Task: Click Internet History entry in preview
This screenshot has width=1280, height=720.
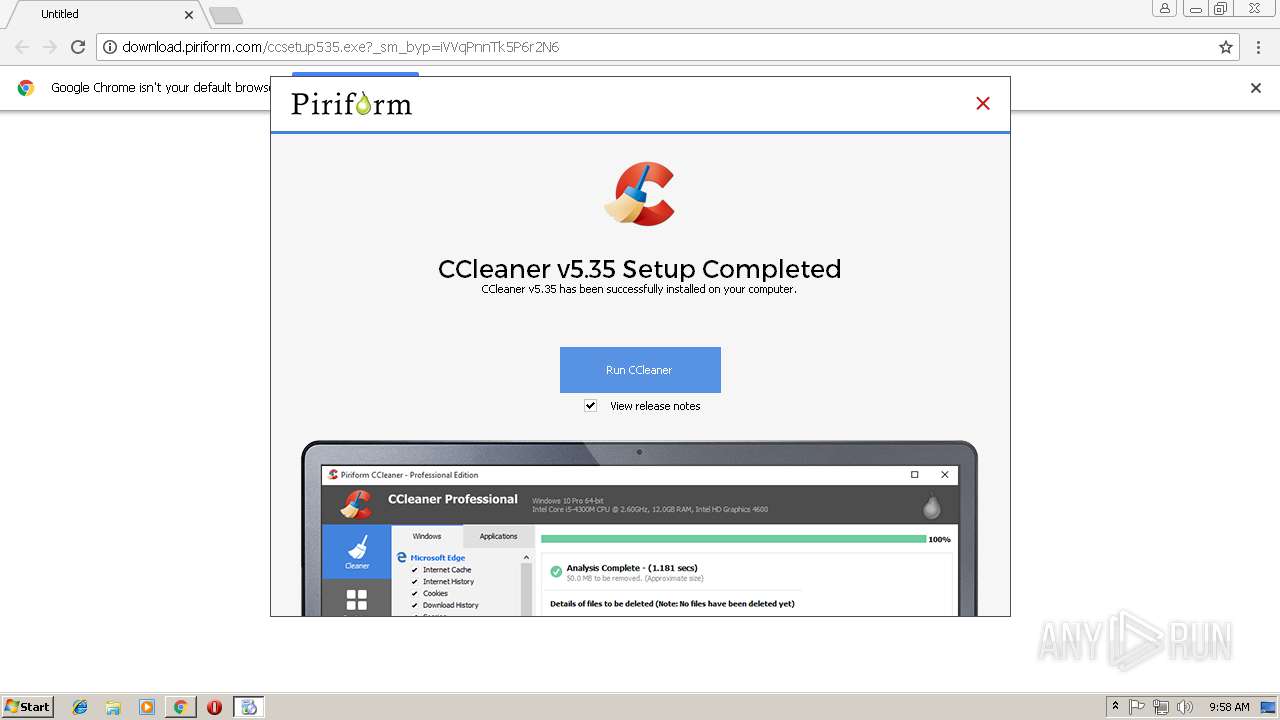Action: coord(448,582)
